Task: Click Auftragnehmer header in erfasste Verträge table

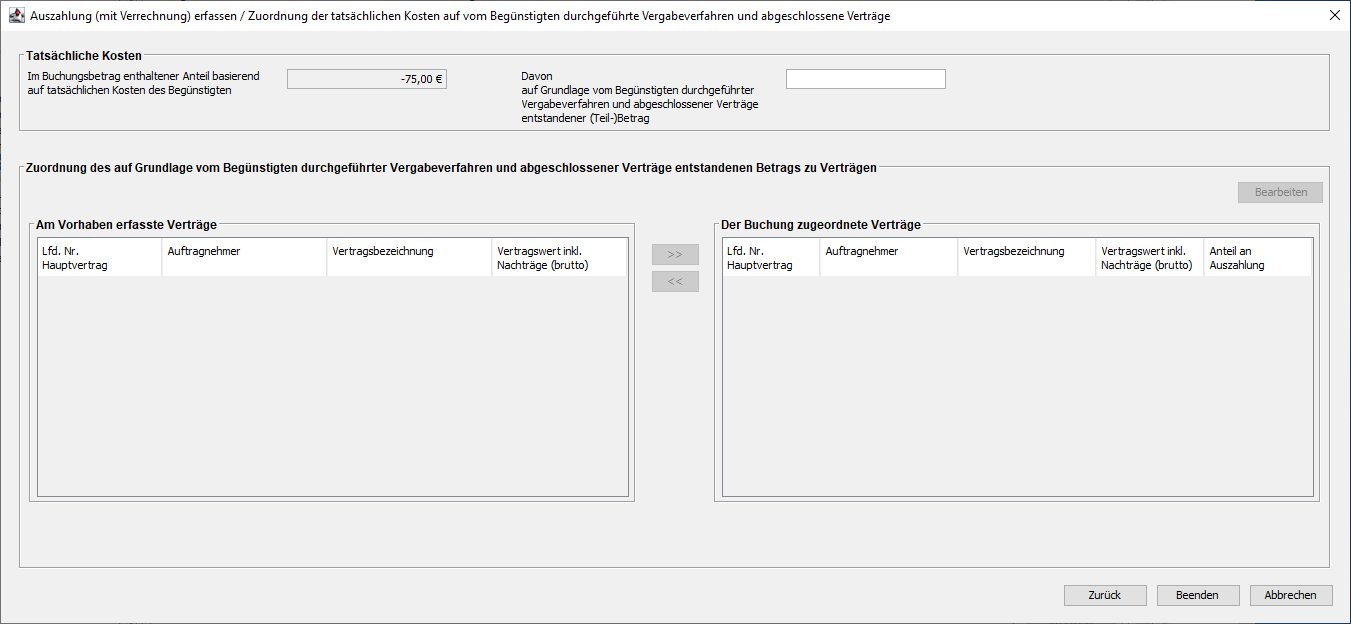Action: (243, 258)
